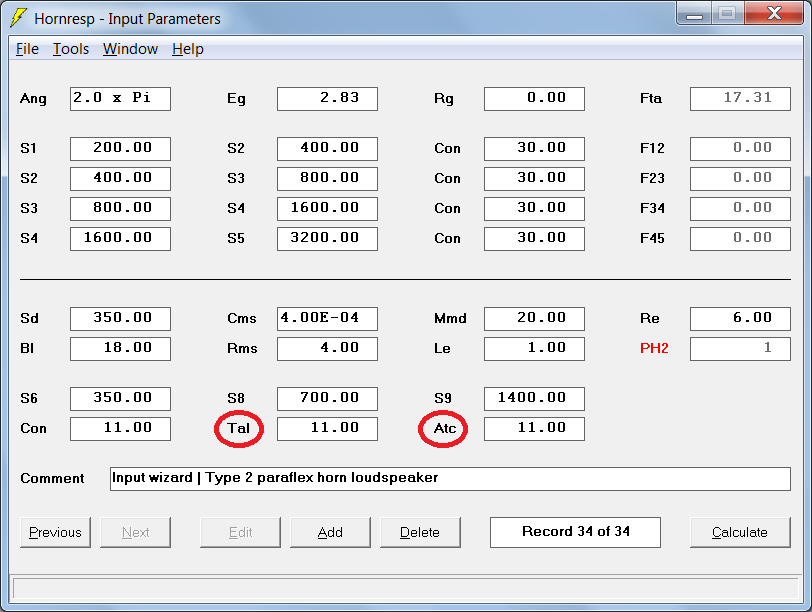Viewport: 812px width, 612px height.
Task: Click the Le field with 1.00
Action: [x=534, y=348]
